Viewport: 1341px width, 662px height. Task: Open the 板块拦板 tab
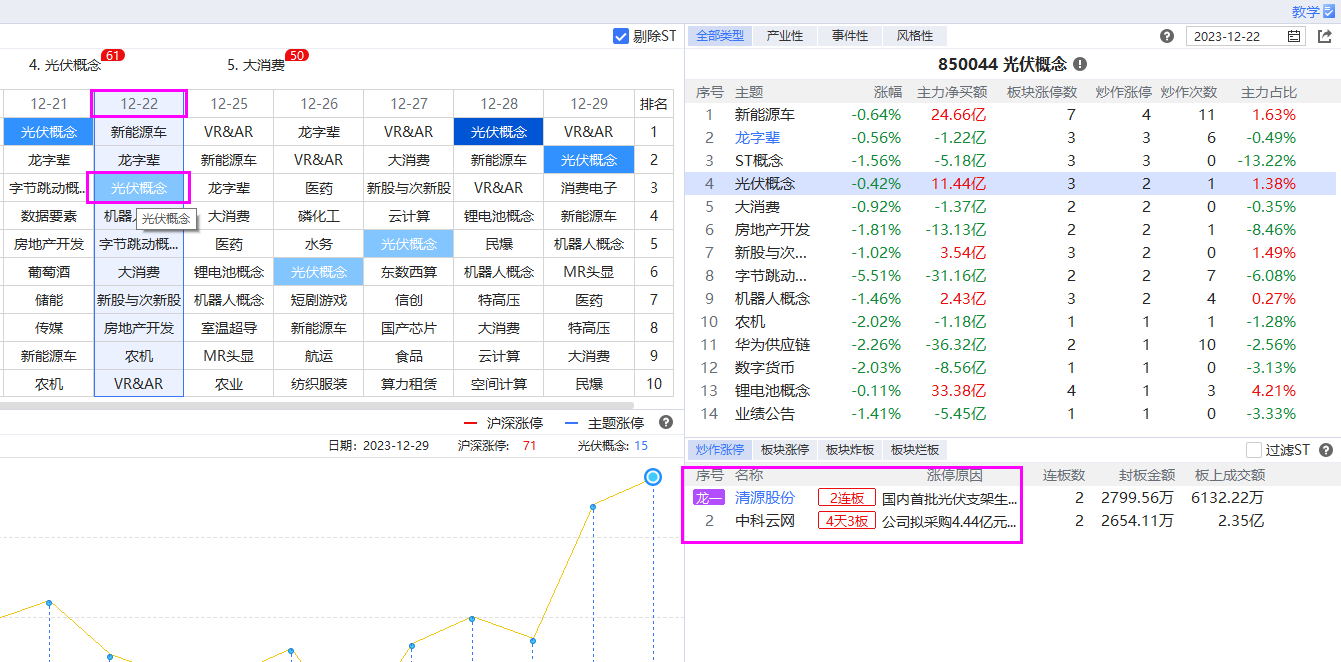915,450
